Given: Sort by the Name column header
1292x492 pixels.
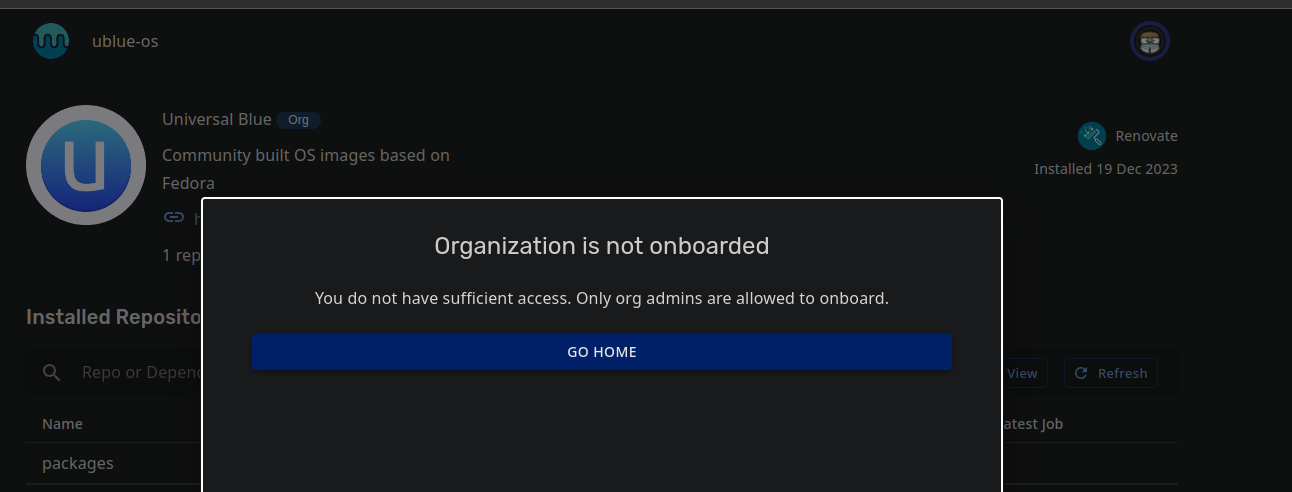Looking at the screenshot, I should tap(62, 424).
